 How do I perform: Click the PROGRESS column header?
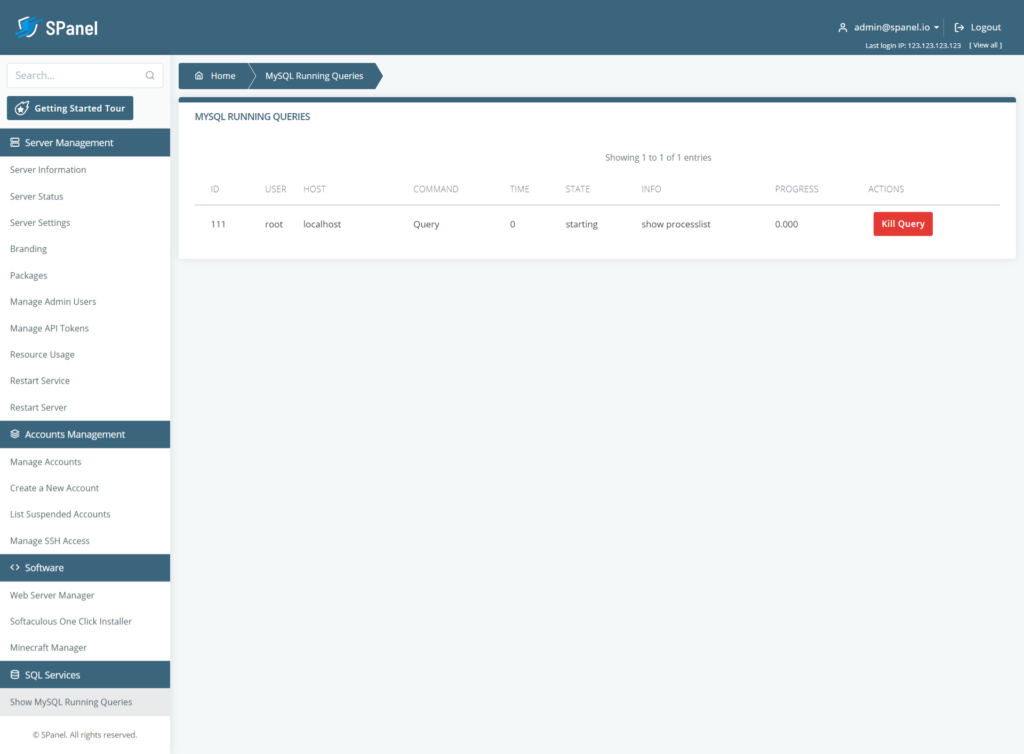tap(796, 189)
